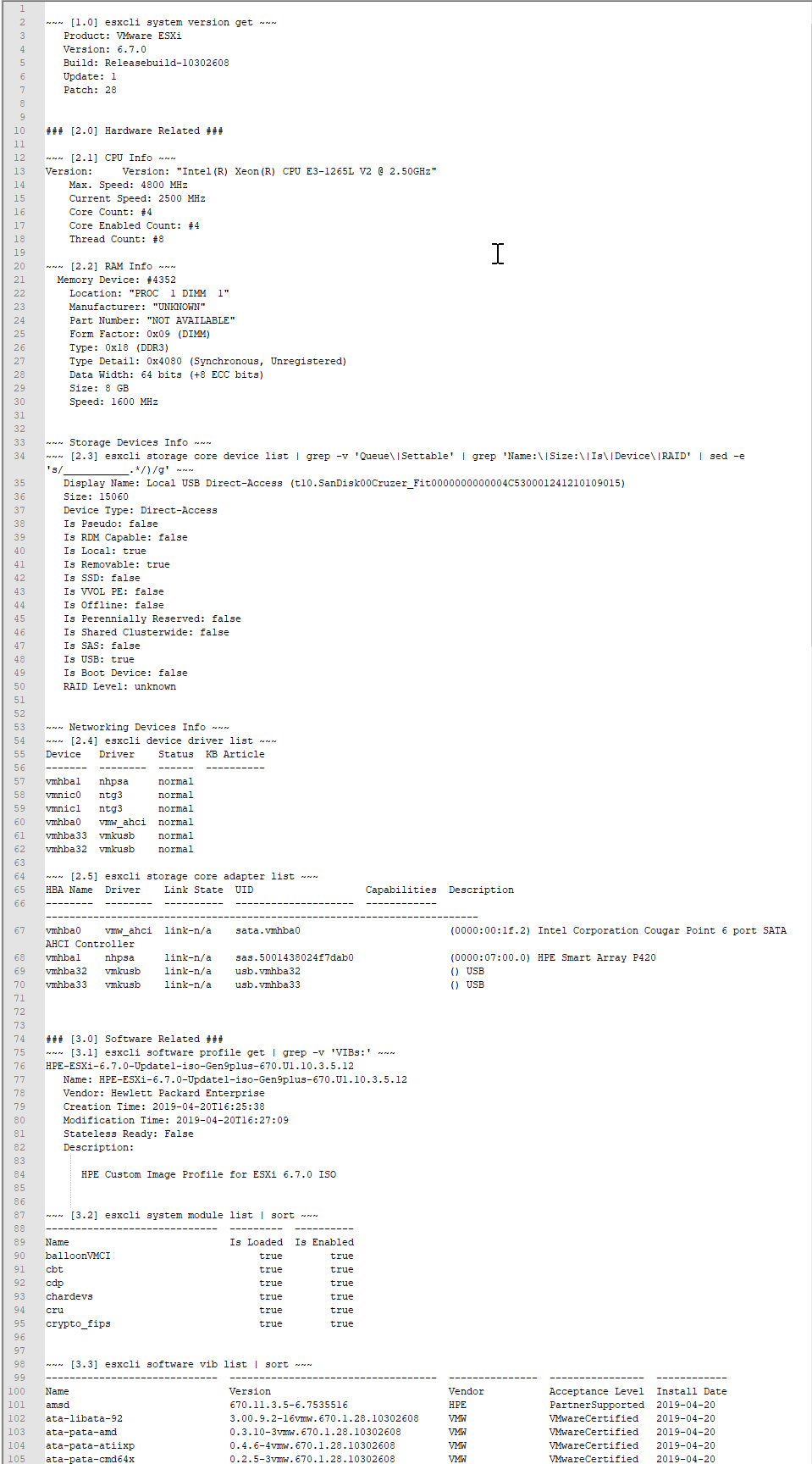
Task: Click the 'Manufacturer: "UNKNOWN"' line
Action: pyautogui.click(x=137, y=307)
